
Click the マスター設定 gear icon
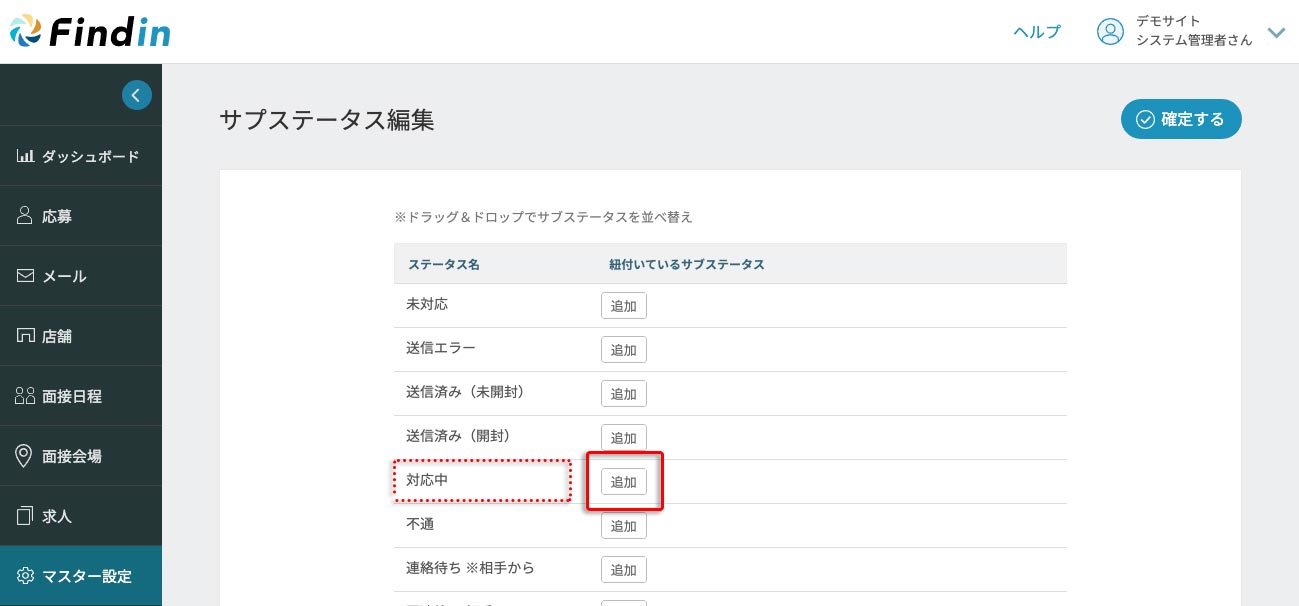point(26,576)
